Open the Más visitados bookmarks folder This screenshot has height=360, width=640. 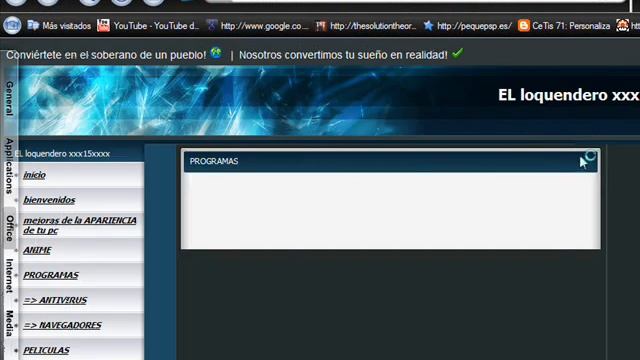point(59,26)
